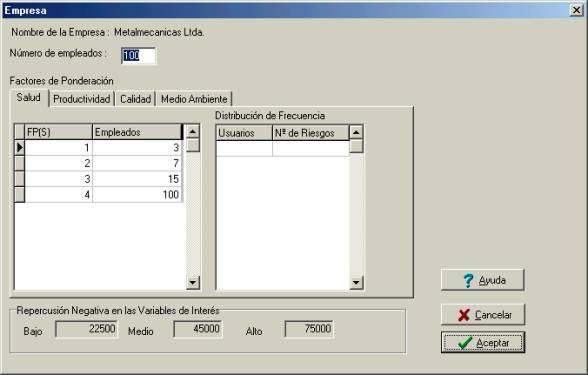Click scrollbar thumb of Distribución de Frecuencia grid

(x=356, y=146)
